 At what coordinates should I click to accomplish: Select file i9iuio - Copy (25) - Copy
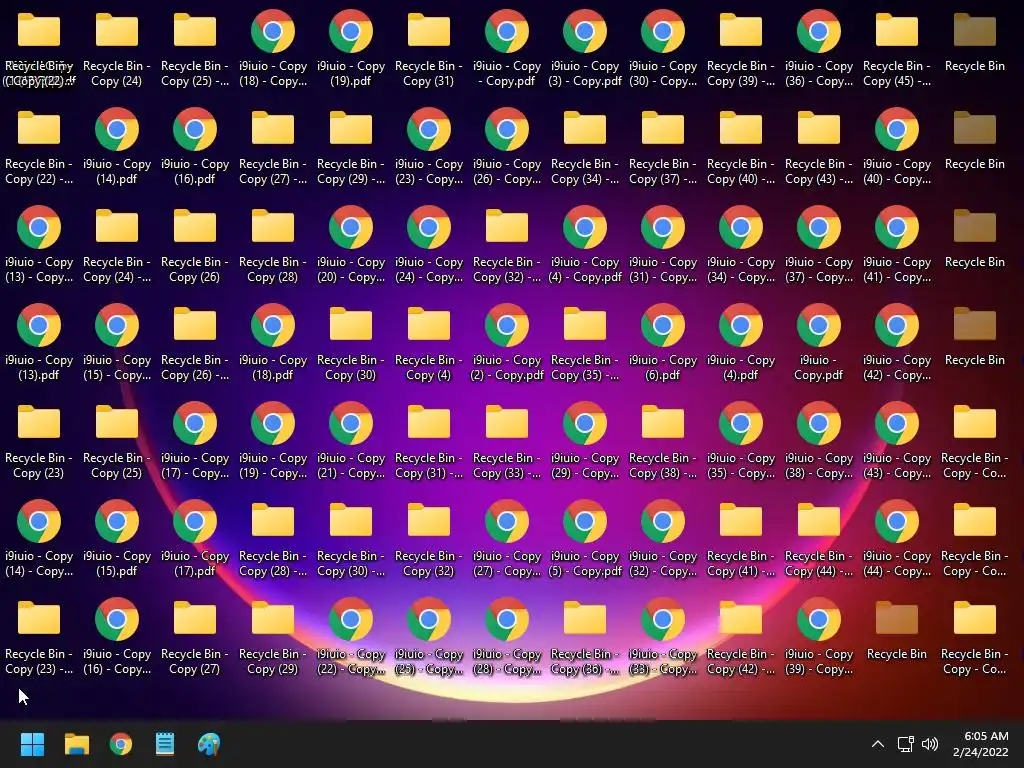[428, 637]
